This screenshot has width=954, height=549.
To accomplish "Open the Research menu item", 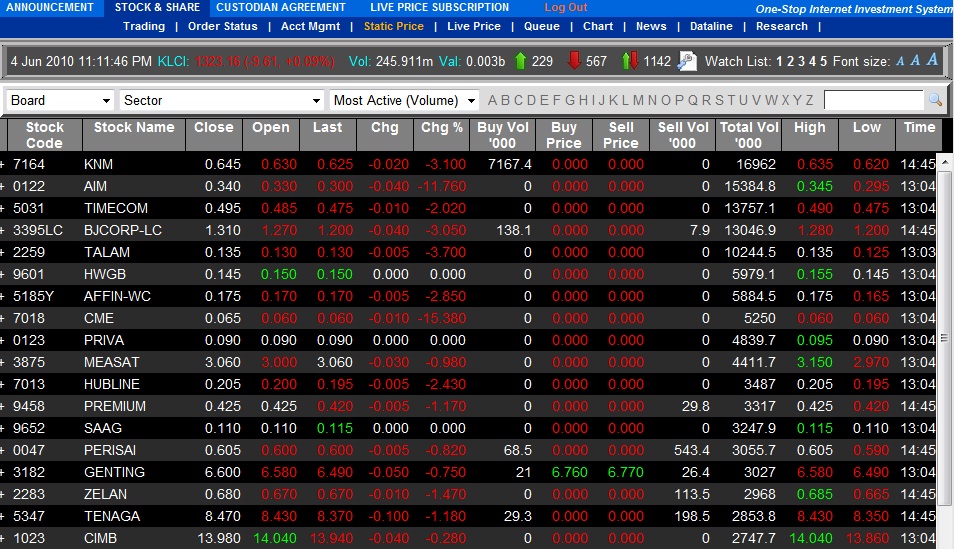I will 782,26.
